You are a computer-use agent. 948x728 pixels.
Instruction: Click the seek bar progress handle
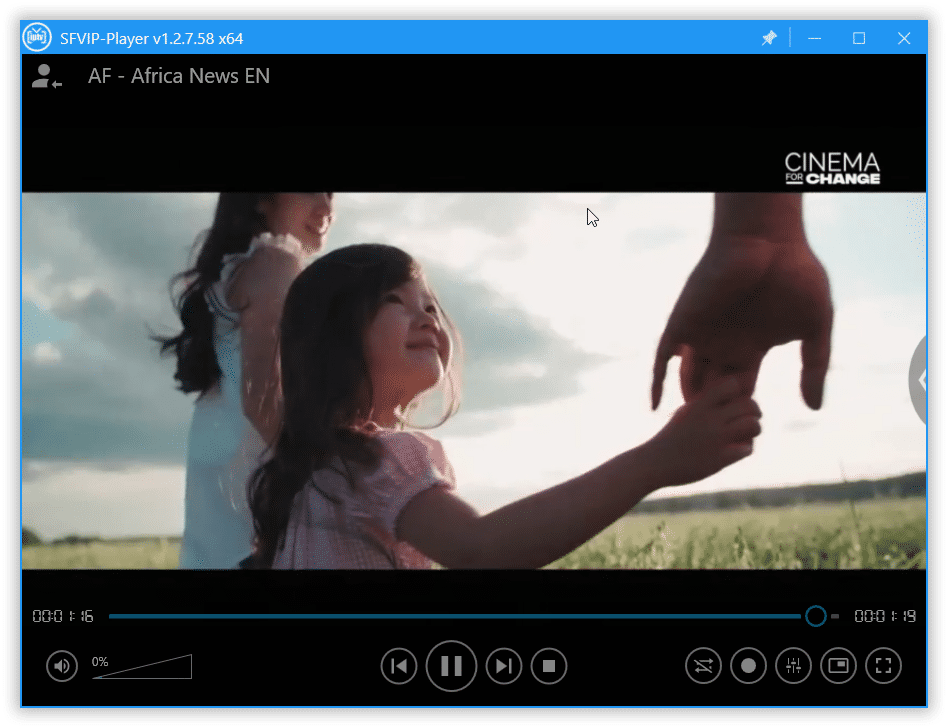pos(816,616)
